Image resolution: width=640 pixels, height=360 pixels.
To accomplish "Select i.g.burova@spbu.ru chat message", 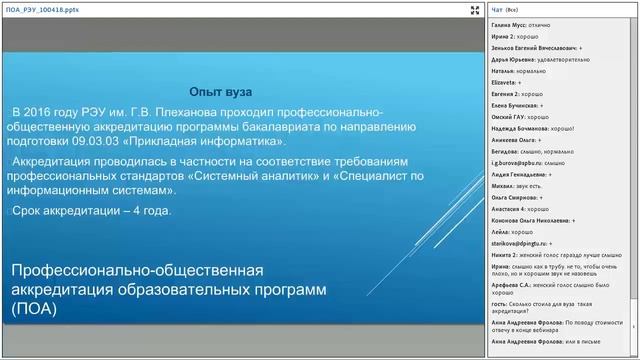I will pyautogui.click(x=528, y=163).
